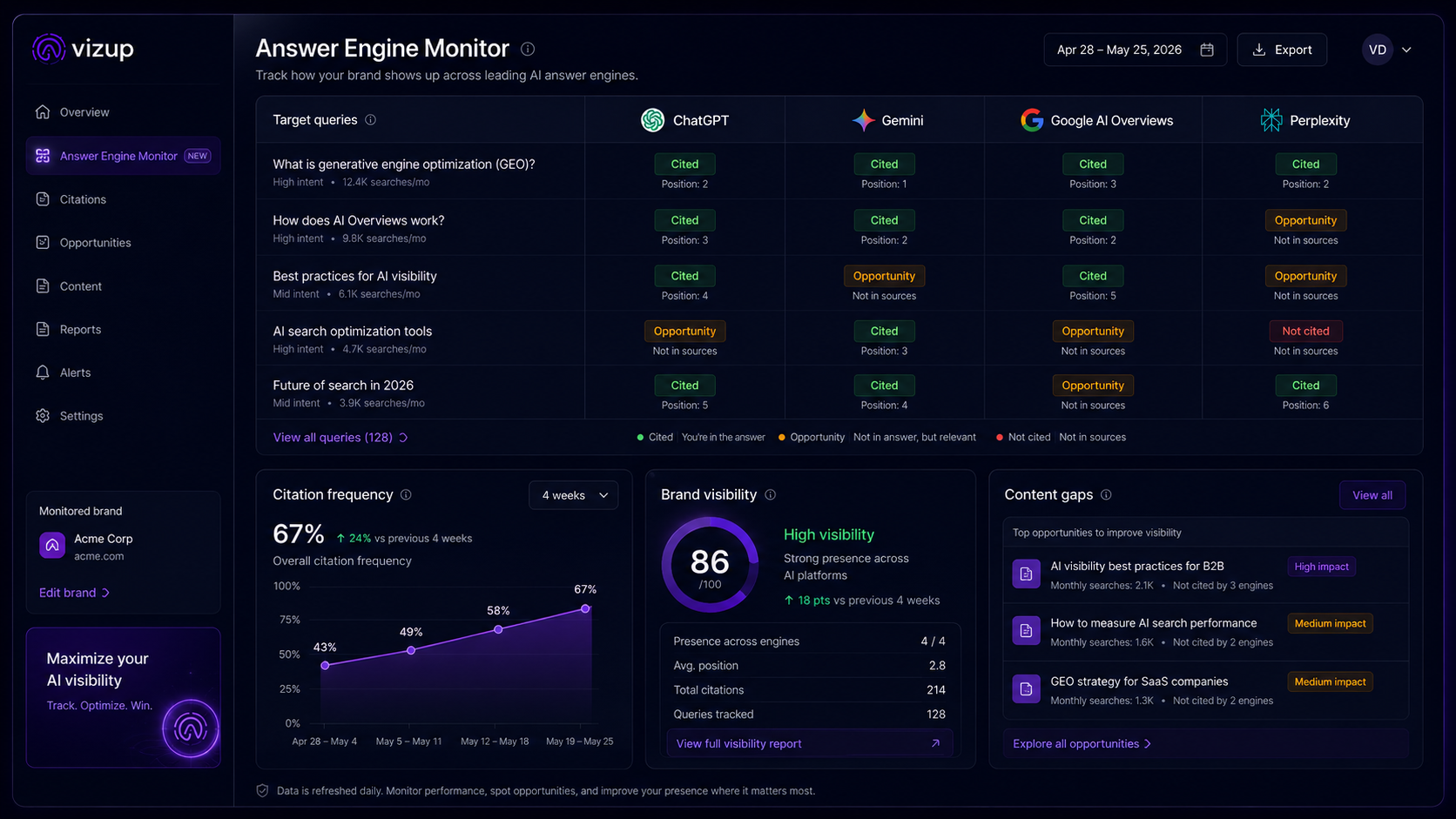1456x819 pixels.
Task: Click Explore all opportunities link
Action: 1082,743
